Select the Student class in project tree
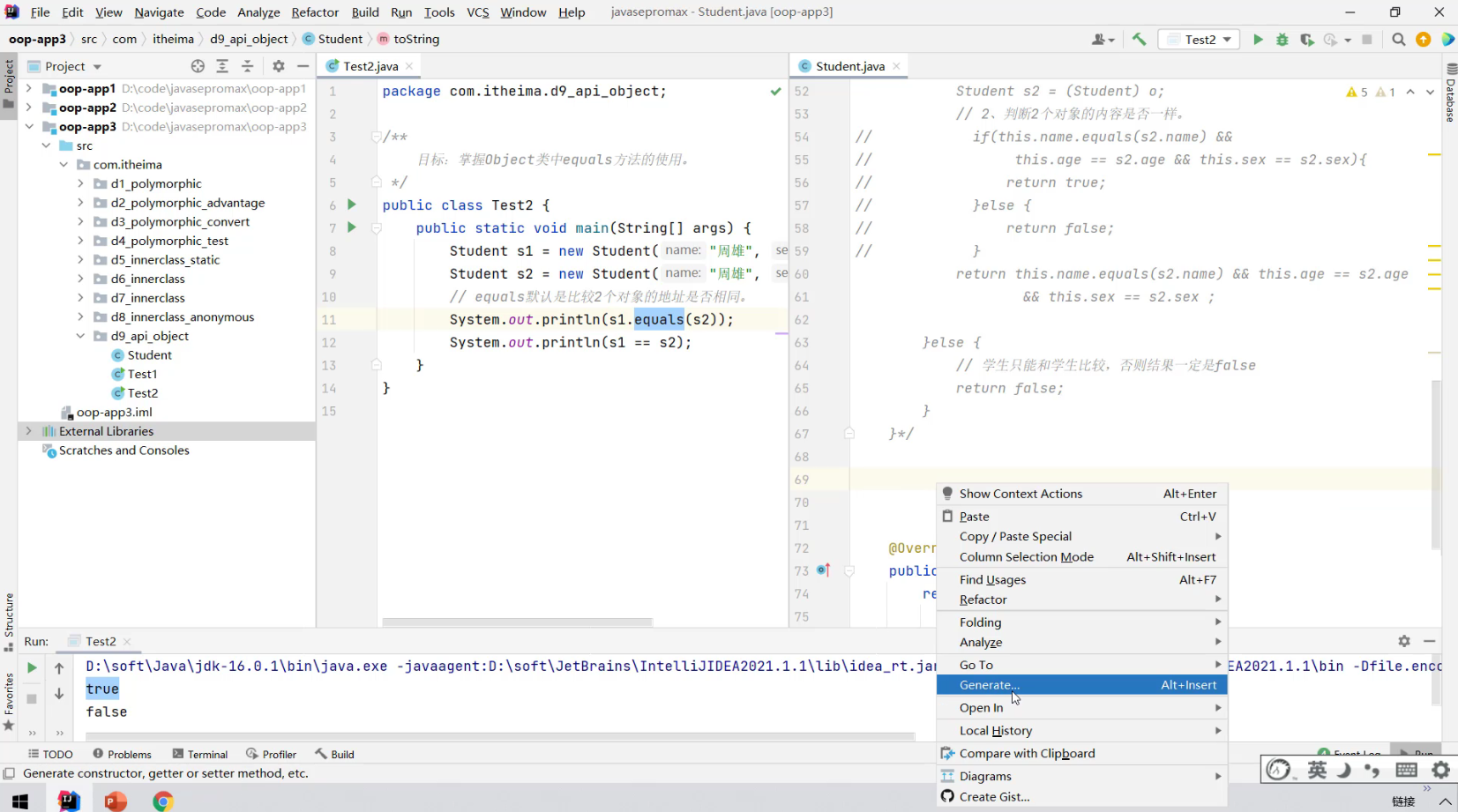Viewport: 1458px width, 812px height. click(141, 354)
